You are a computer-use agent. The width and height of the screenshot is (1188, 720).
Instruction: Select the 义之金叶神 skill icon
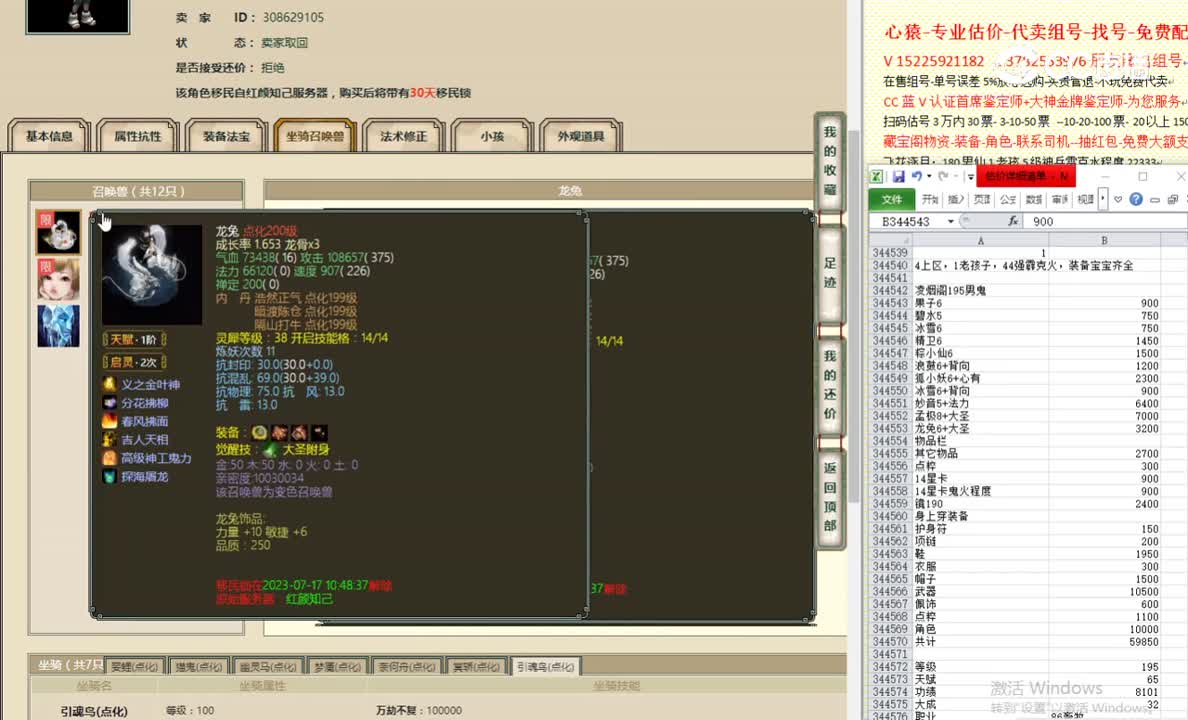click(110, 384)
